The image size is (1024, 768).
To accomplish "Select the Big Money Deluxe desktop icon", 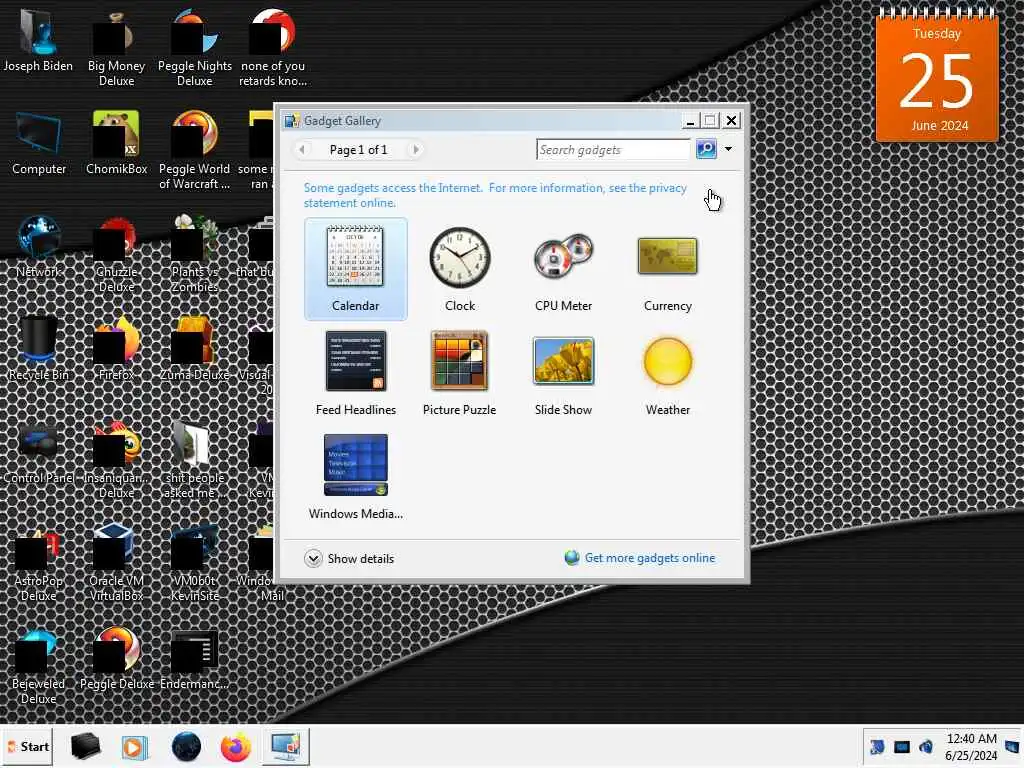I will pos(116,49).
